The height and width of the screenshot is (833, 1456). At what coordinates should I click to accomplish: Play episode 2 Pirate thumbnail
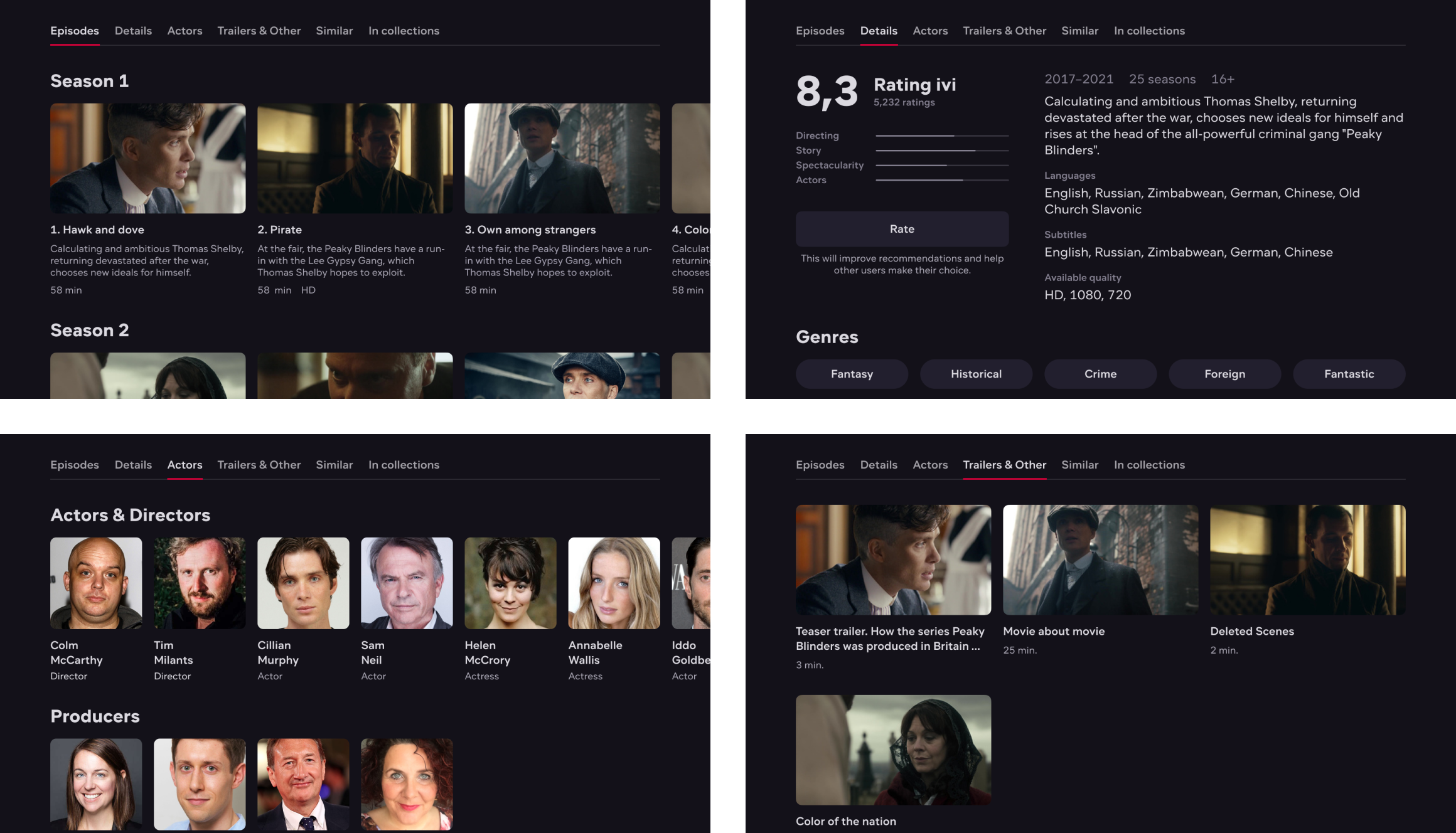tap(355, 158)
